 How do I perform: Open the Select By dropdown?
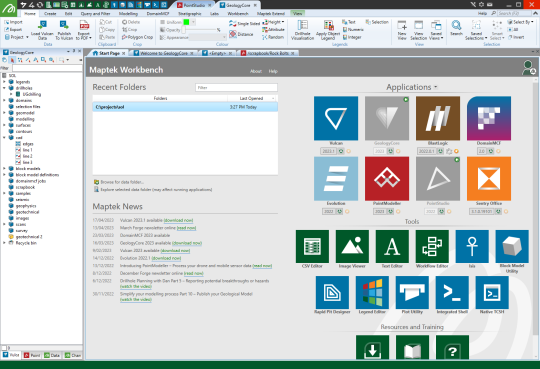click(x=520, y=22)
